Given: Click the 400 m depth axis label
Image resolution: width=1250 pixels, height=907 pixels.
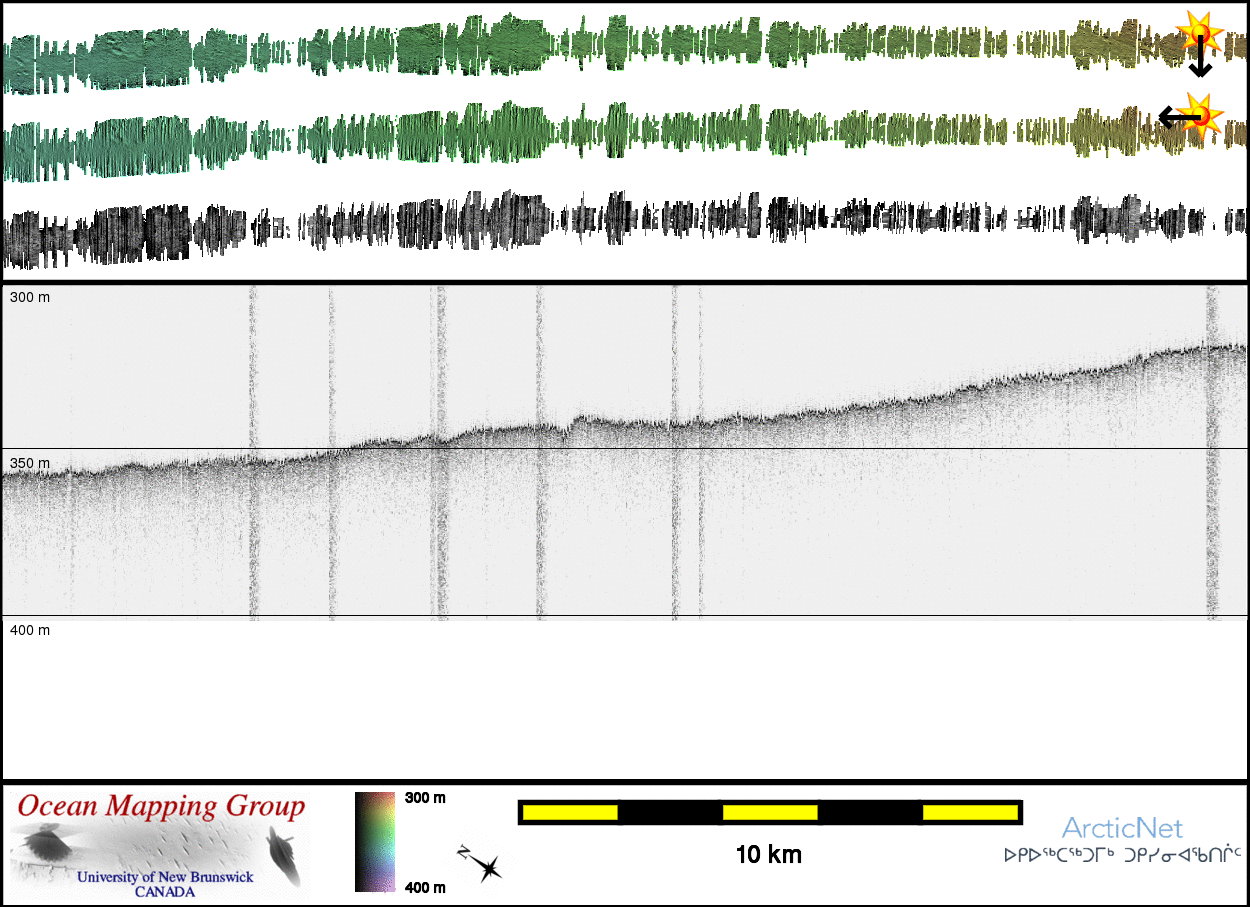Looking at the screenshot, I should click(30, 630).
